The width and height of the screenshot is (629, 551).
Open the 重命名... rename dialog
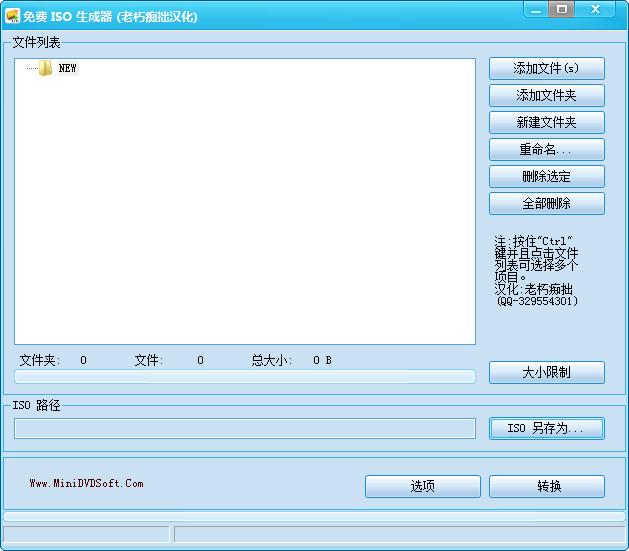point(546,149)
